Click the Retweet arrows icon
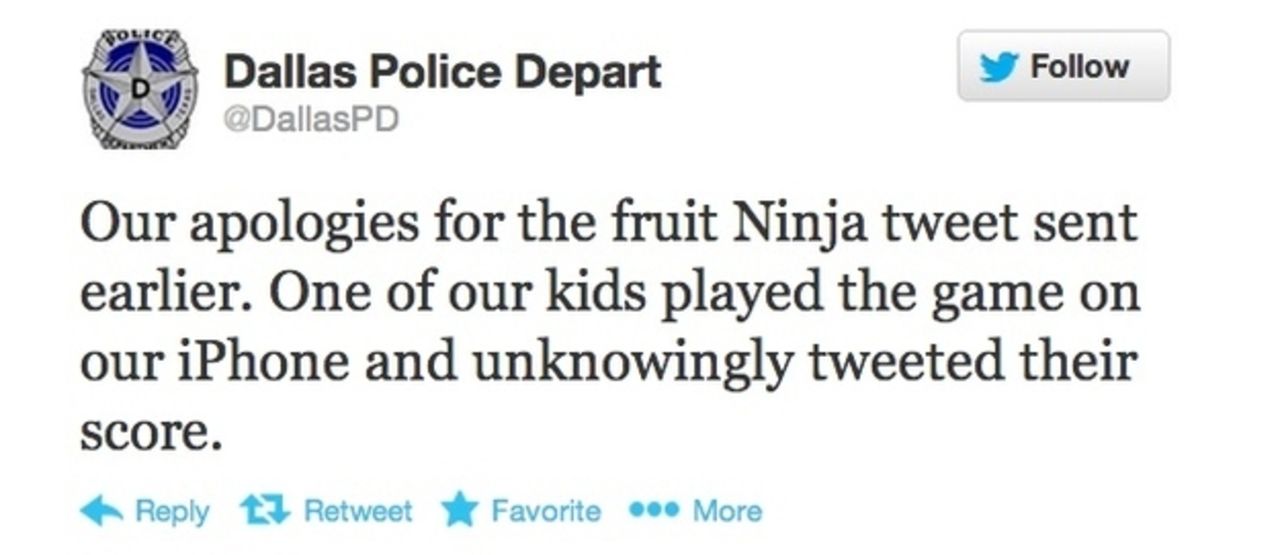 click(x=264, y=511)
